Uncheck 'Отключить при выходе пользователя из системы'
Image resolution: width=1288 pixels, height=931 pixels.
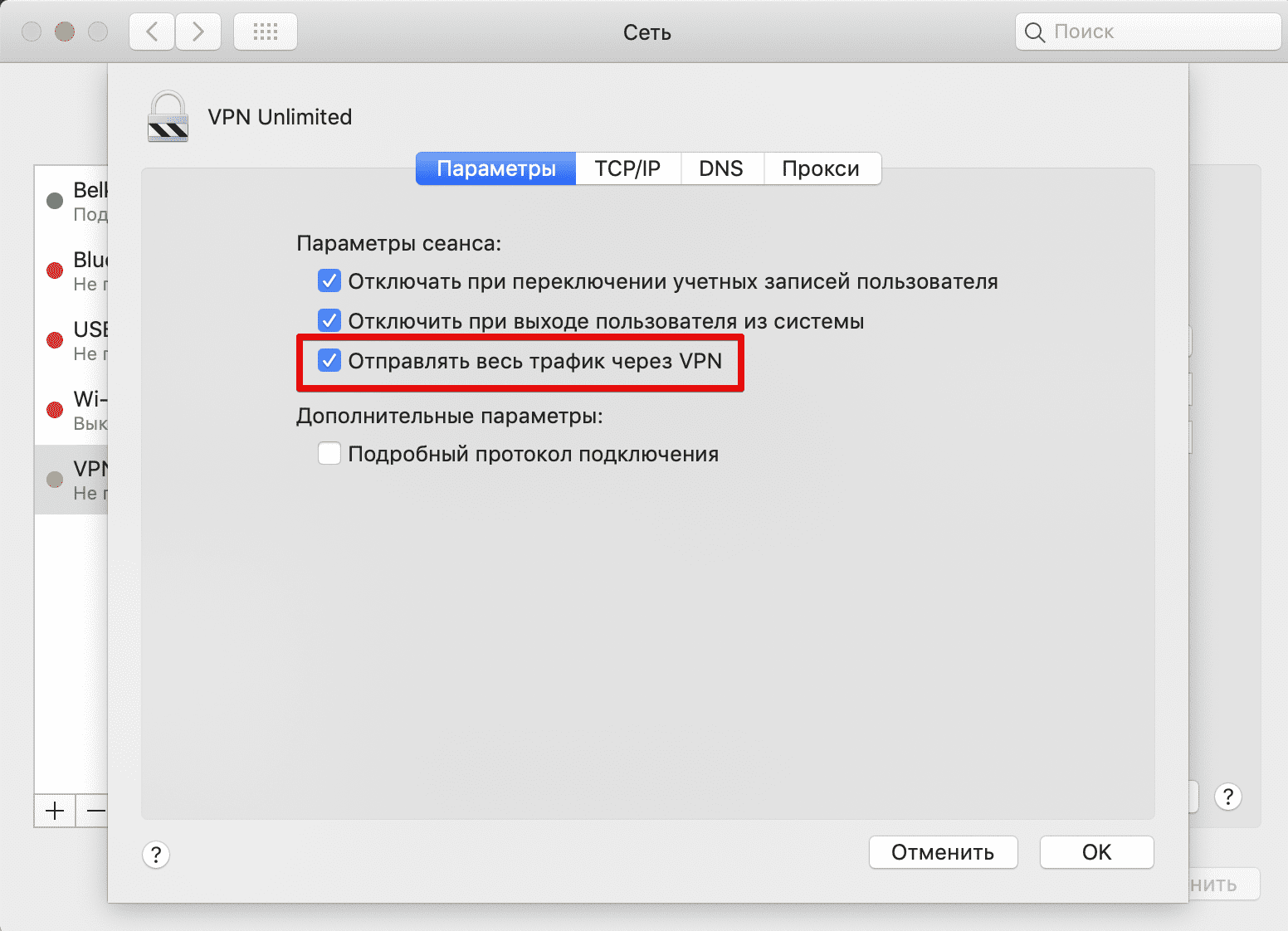(x=329, y=320)
